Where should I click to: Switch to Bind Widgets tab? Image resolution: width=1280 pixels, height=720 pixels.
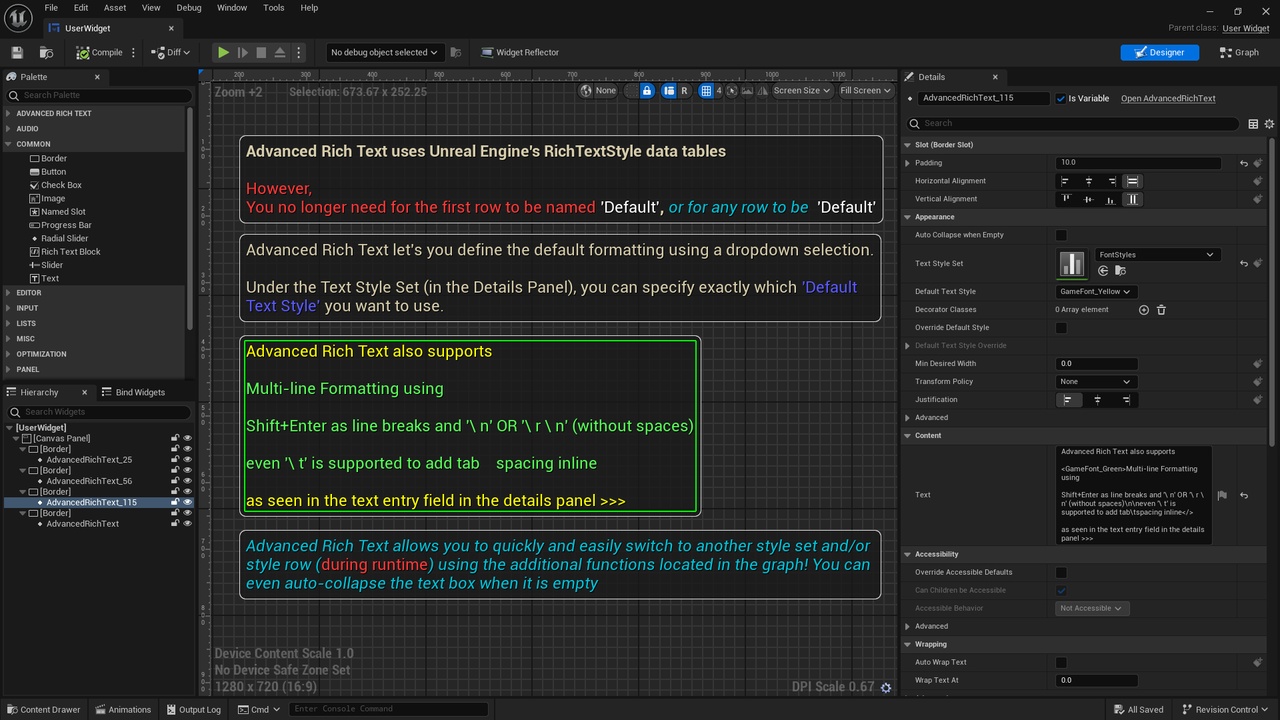[x=132, y=392]
